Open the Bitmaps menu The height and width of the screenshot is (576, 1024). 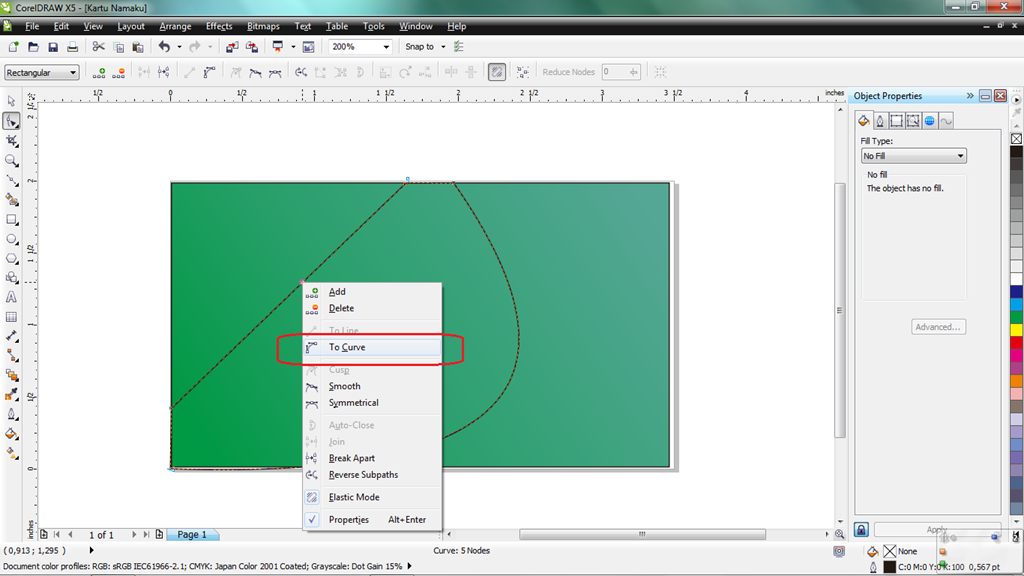tap(263, 26)
